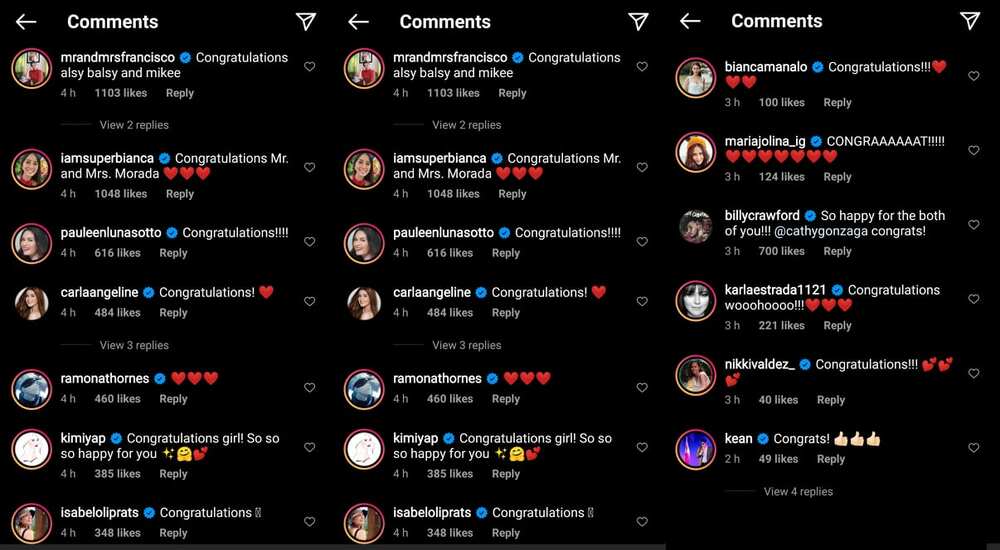1000x550 pixels.
Task: Tap the heart next to karlaestrada1121's comment
Action: [x=973, y=299]
